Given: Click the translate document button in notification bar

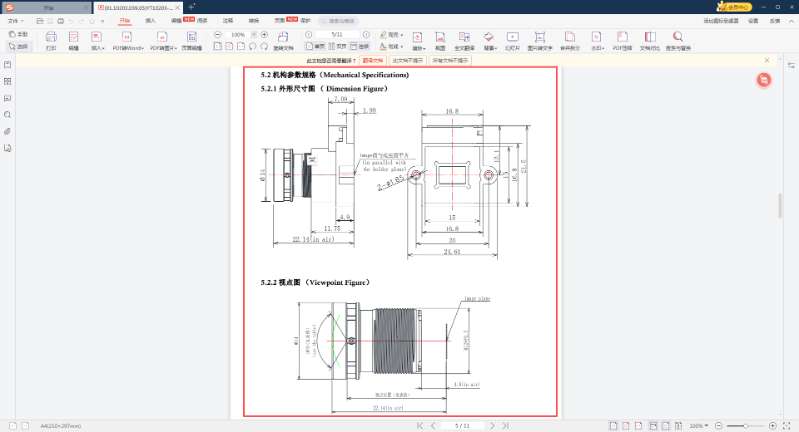Looking at the screenshot, I should pos(373,60).
